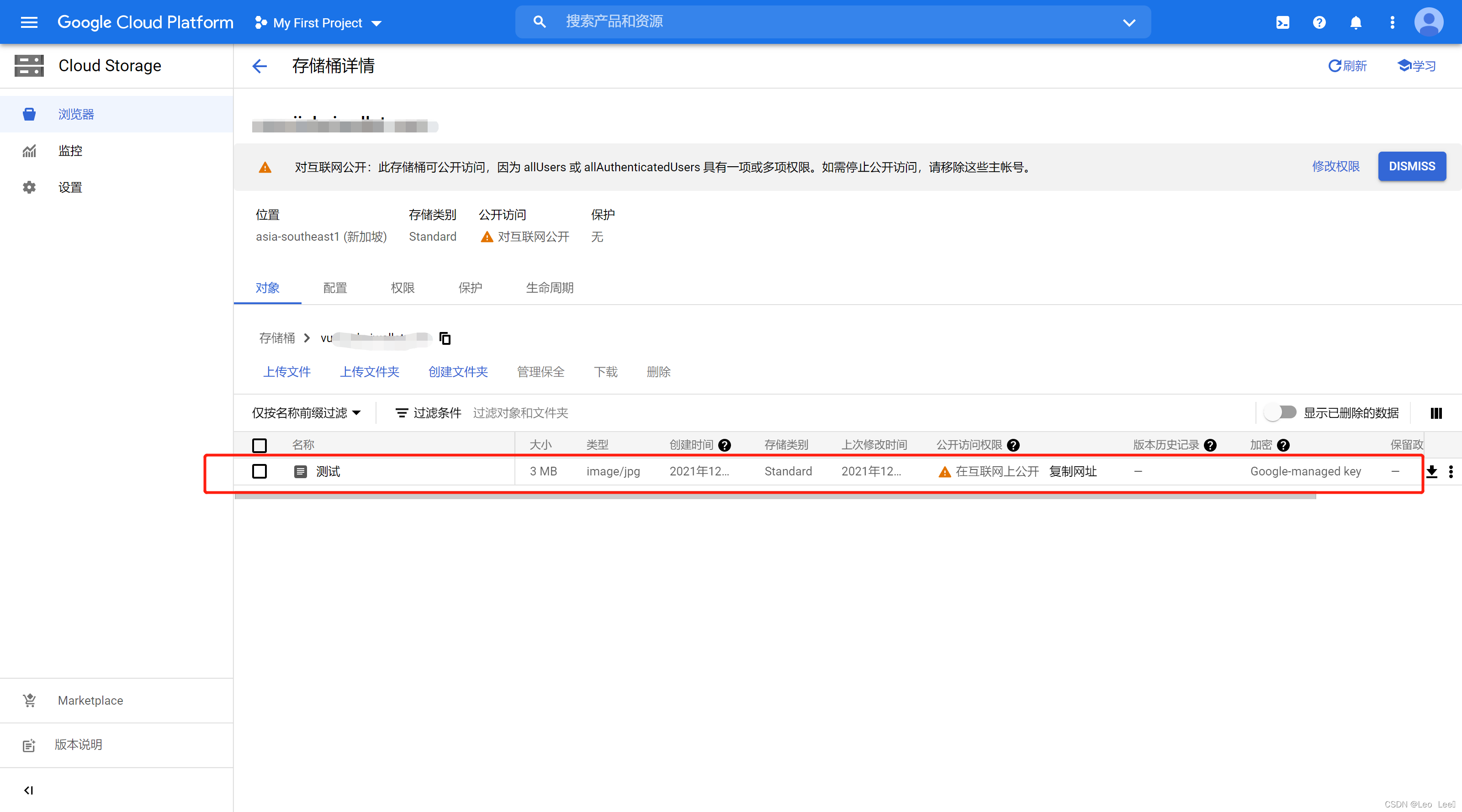The height and width of the screenshot is (812, 1462).
Task: Collapse the left sidebar panel
Action: click(x=28, y=790)
